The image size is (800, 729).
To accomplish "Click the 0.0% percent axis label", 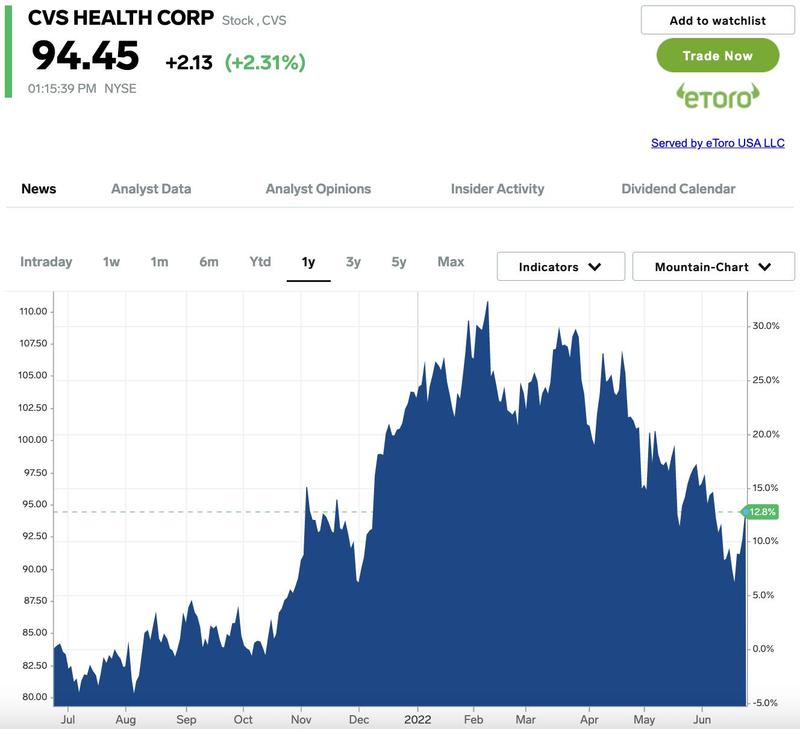I will tap(763, 648).
